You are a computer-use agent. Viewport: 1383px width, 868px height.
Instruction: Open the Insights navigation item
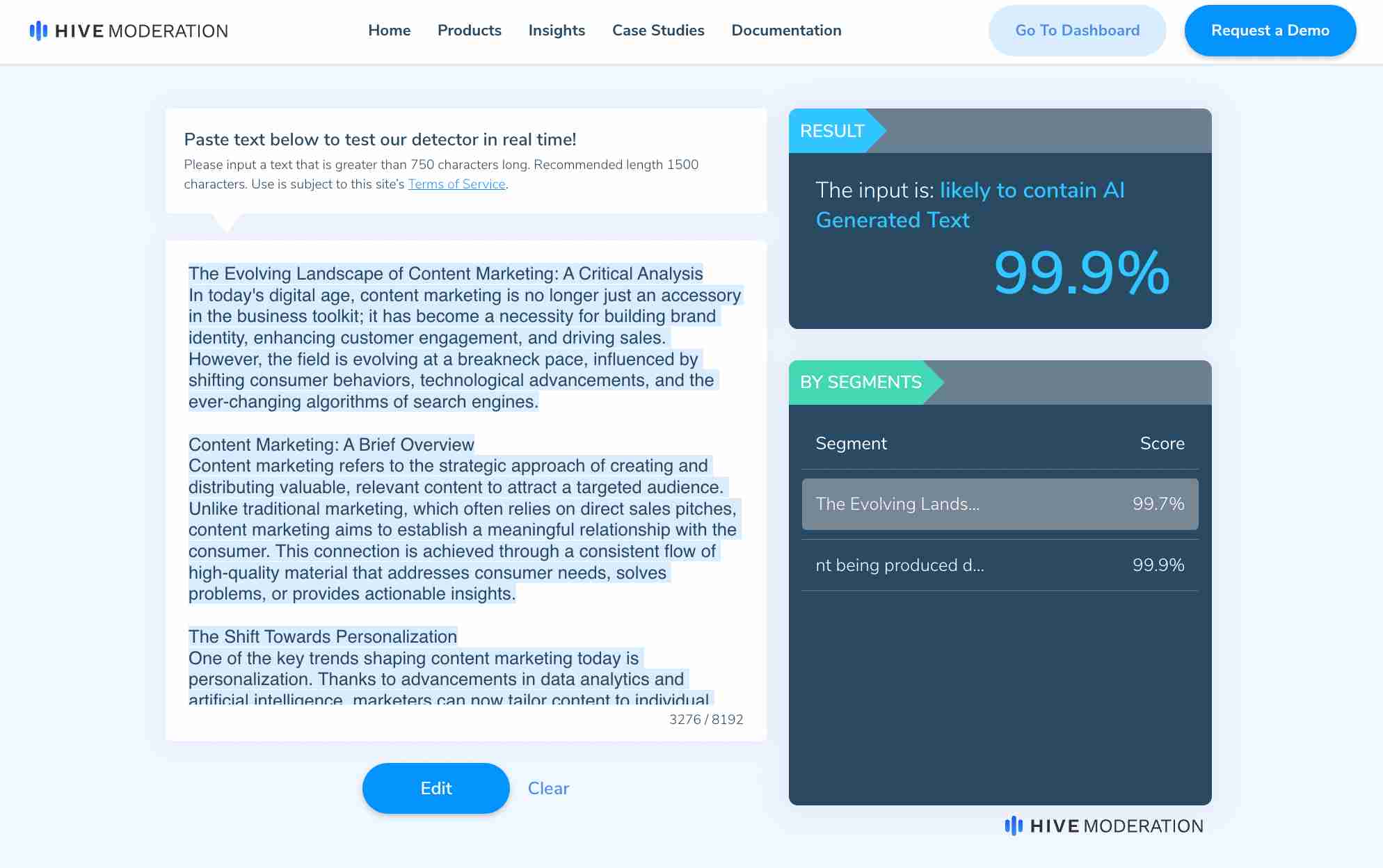557,31
